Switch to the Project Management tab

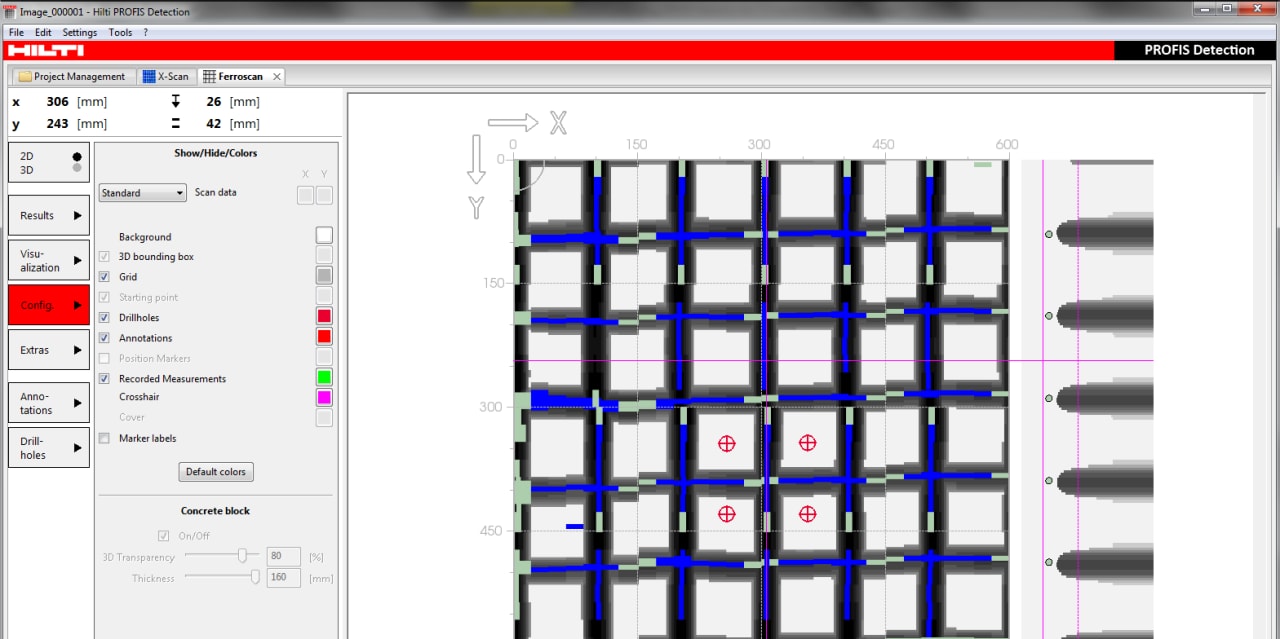[72, 76]
